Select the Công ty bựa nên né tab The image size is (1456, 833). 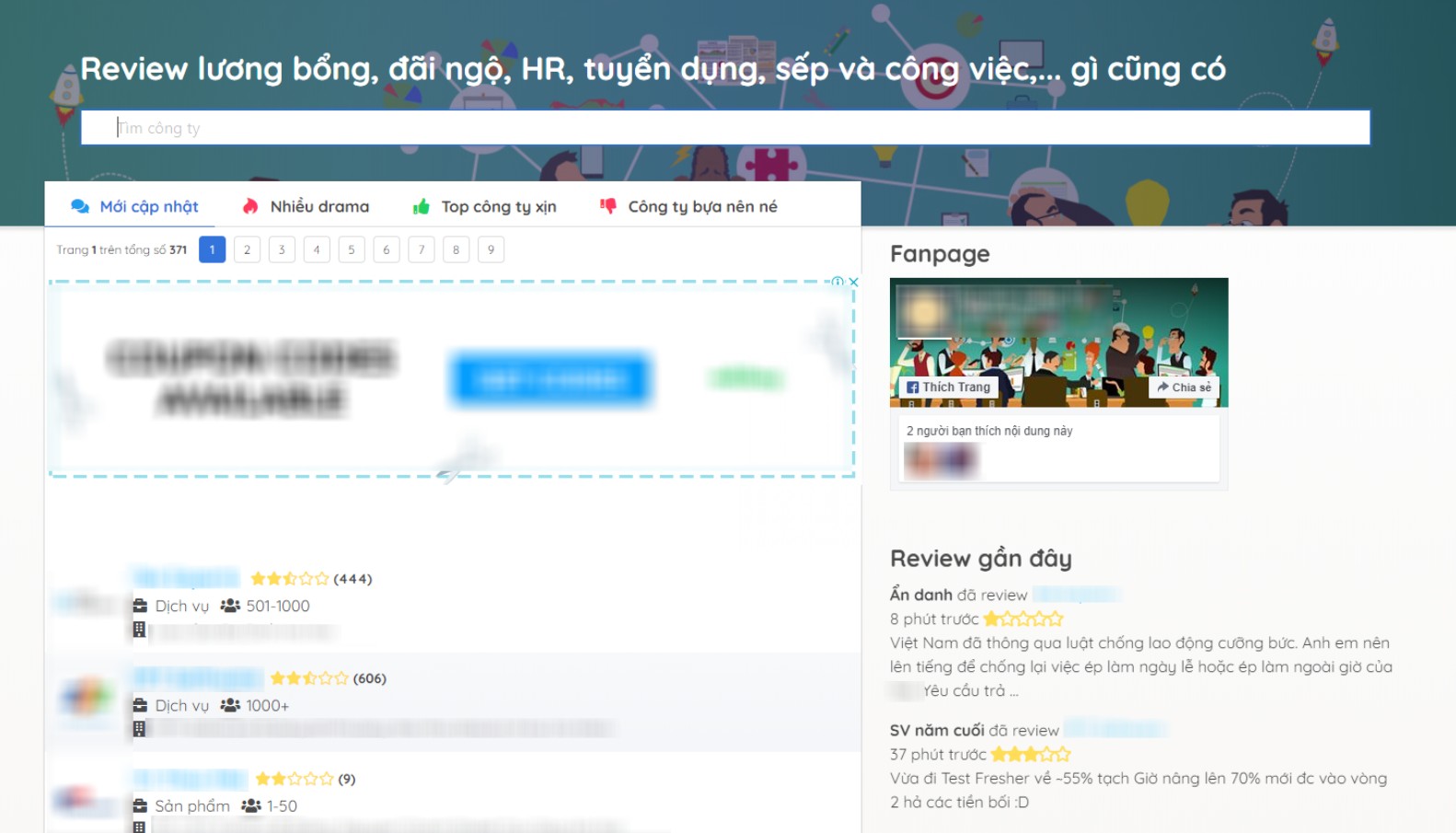[688, 206]
